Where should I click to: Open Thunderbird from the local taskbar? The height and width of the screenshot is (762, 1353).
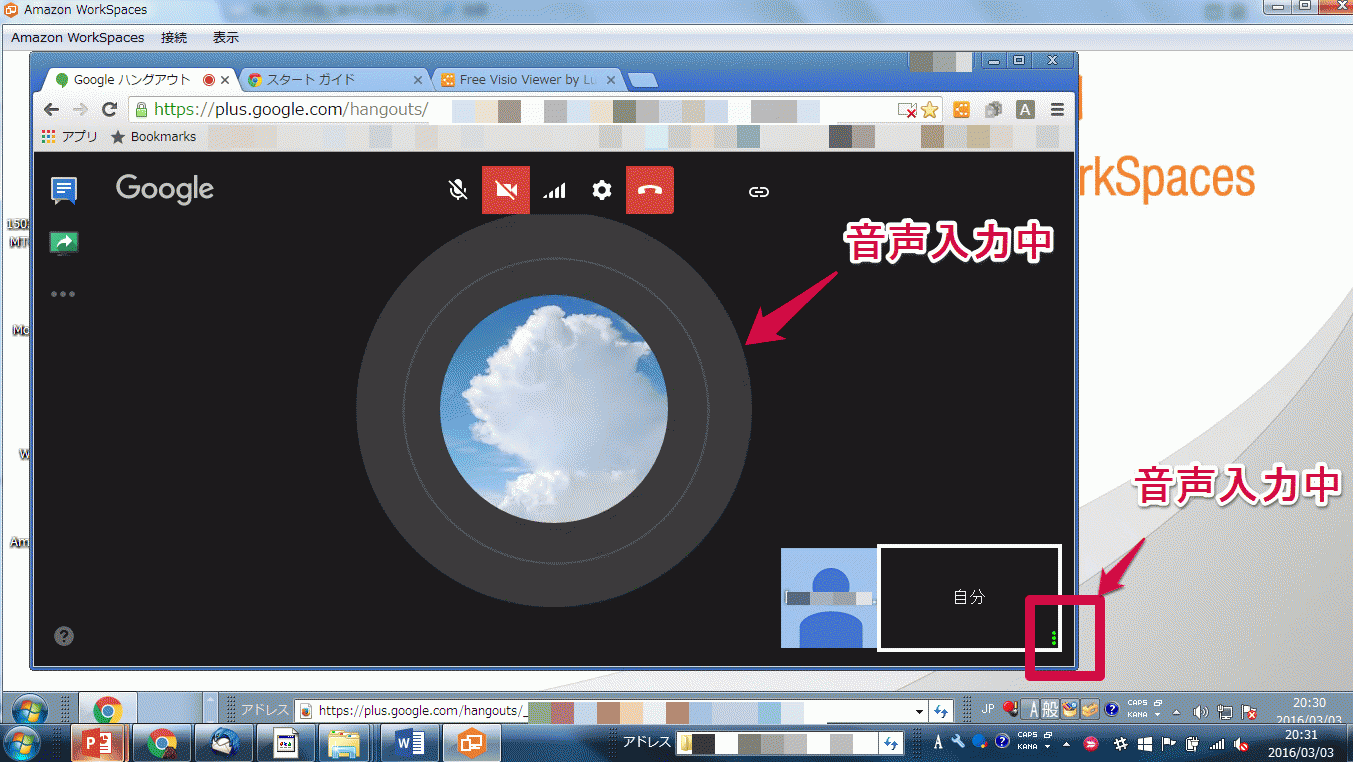223,743
